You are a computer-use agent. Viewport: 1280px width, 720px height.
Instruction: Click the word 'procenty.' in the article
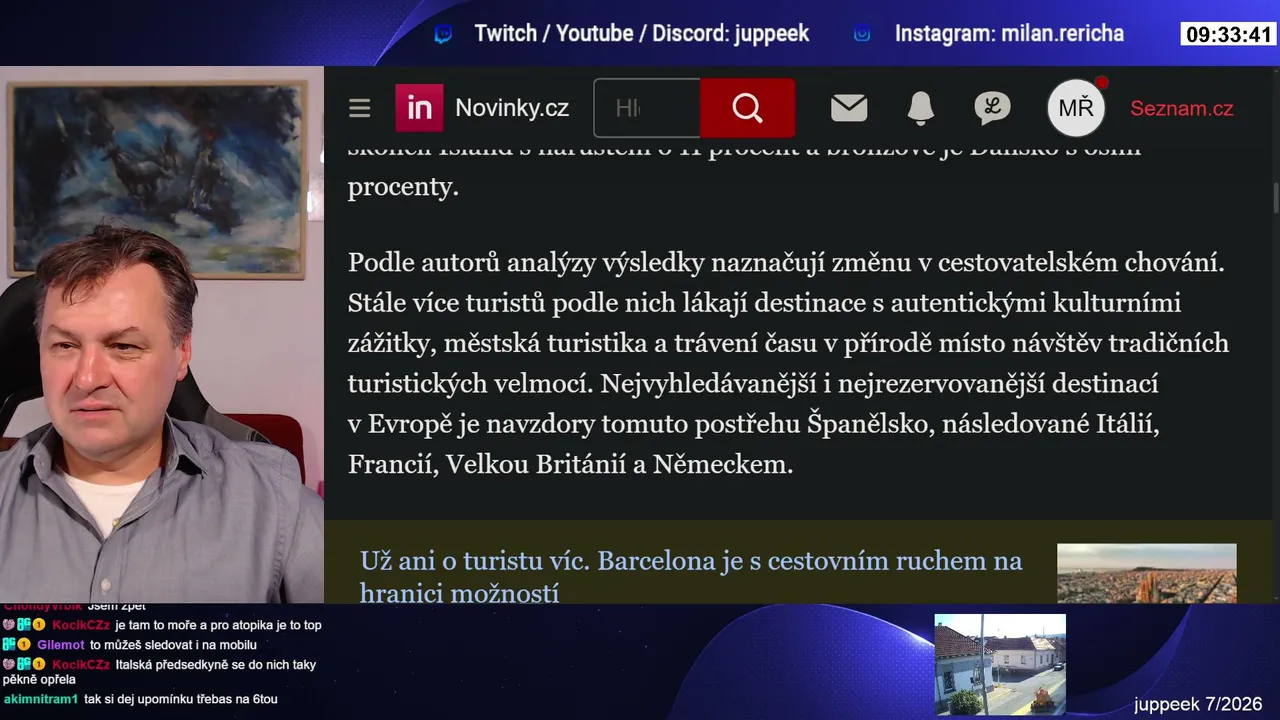pos(403,187)
